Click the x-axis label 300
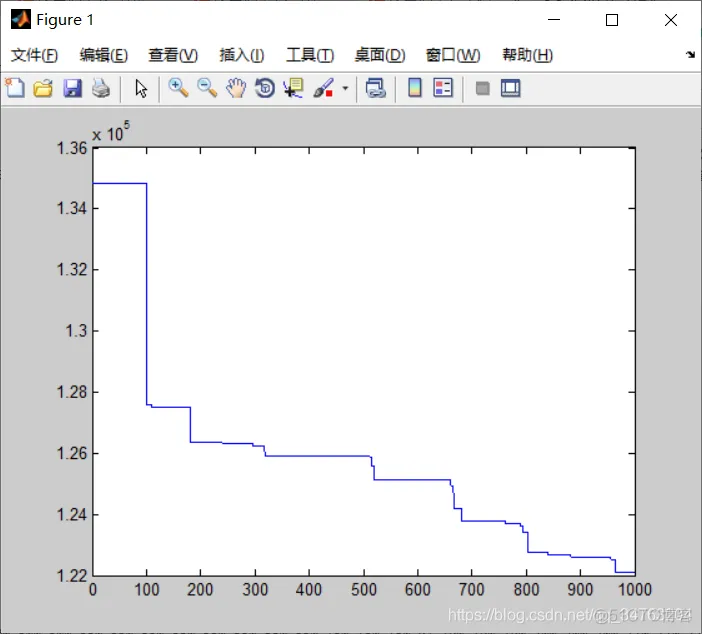This screenshot has height=634, width=702. tap(255, 590)
